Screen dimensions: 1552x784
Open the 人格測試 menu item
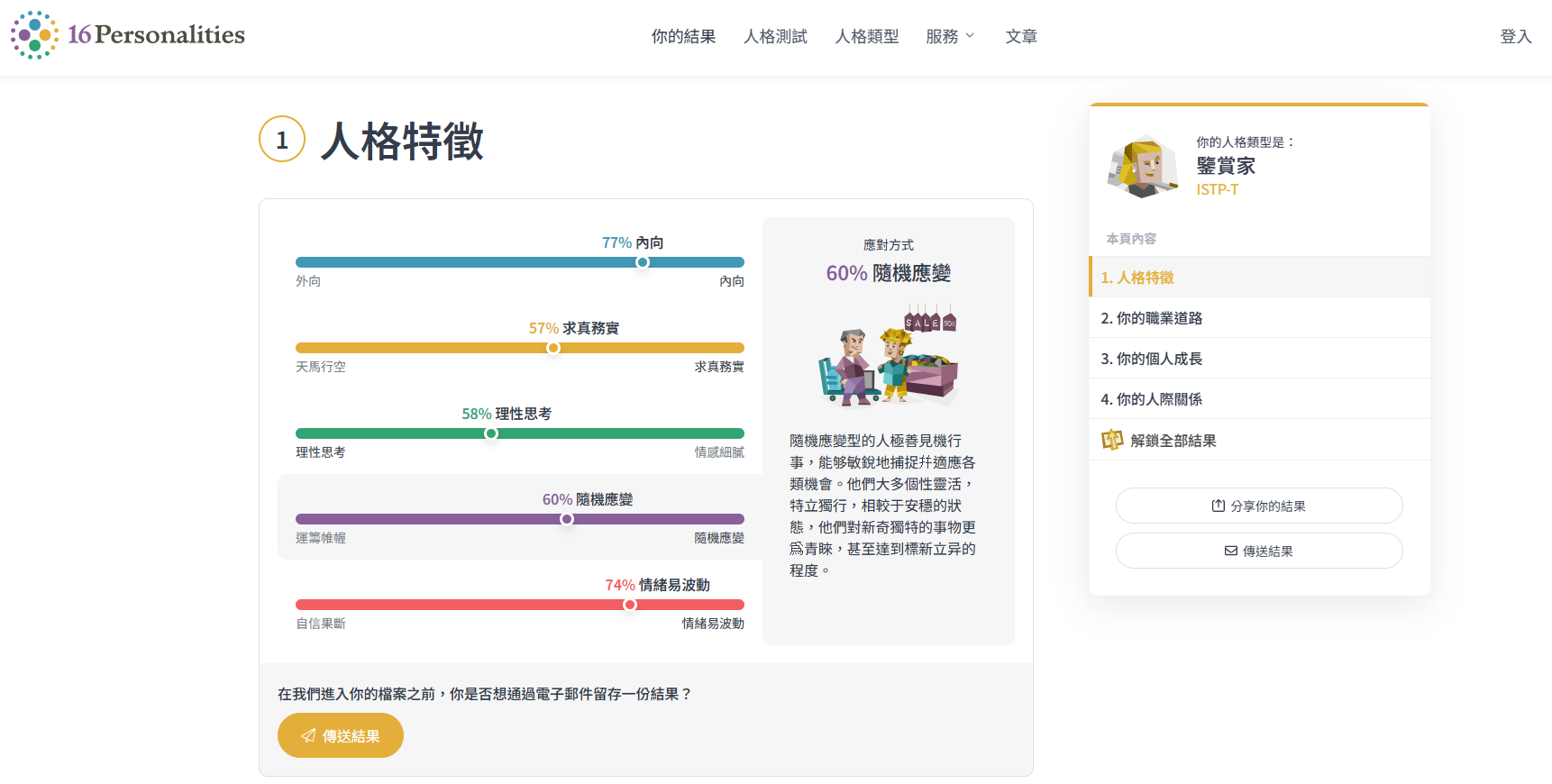coord(775,36)
